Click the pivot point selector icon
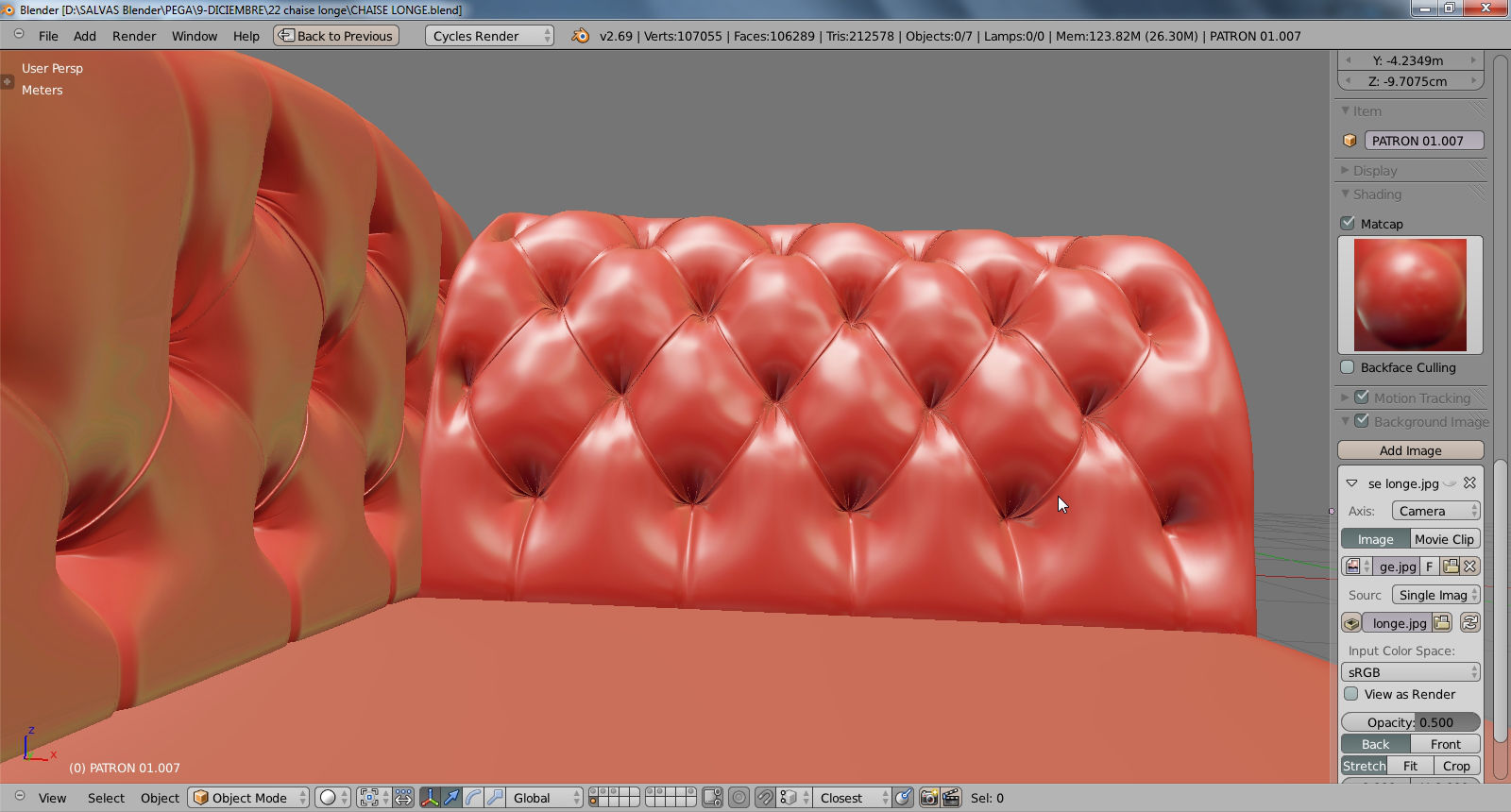 [x=374, y=798]
